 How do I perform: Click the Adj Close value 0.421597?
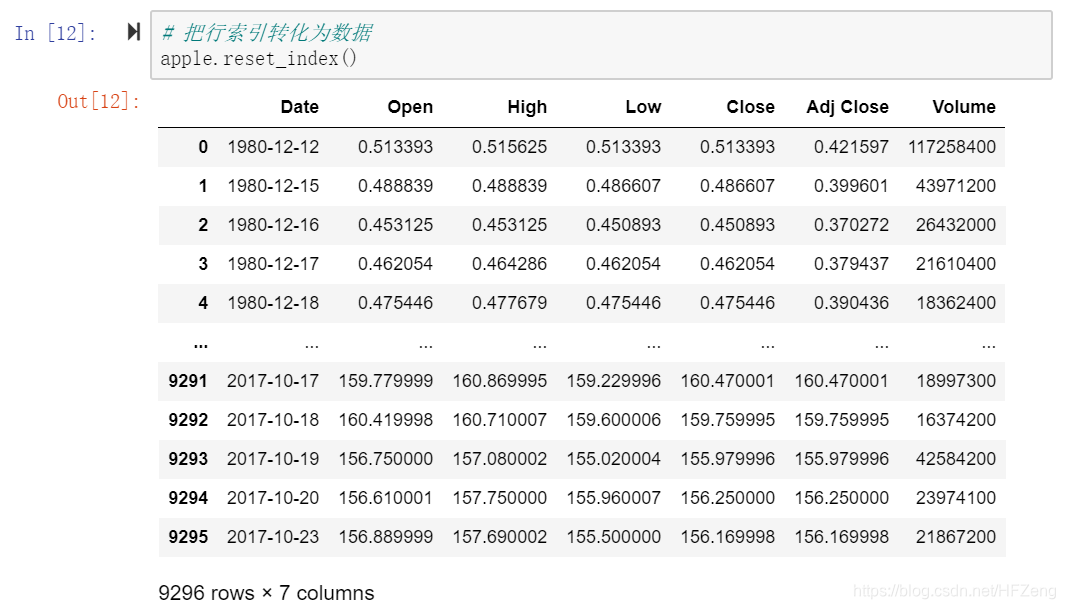point(851,147)
